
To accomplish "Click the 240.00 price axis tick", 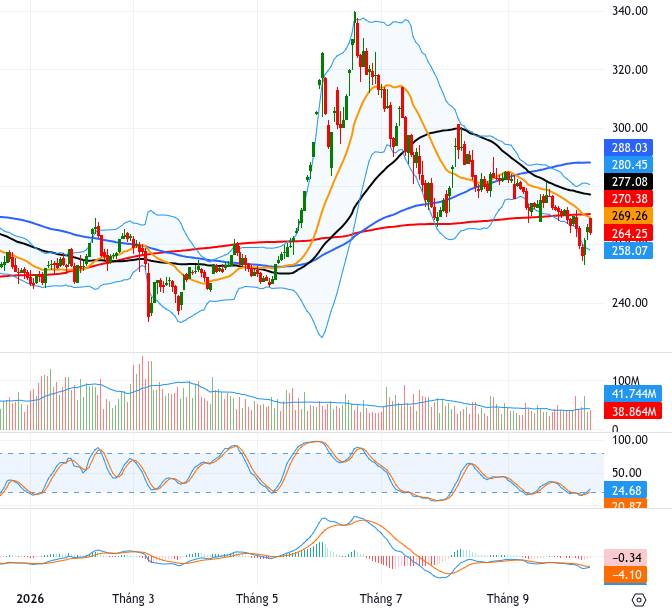I will tap(630, 303).
